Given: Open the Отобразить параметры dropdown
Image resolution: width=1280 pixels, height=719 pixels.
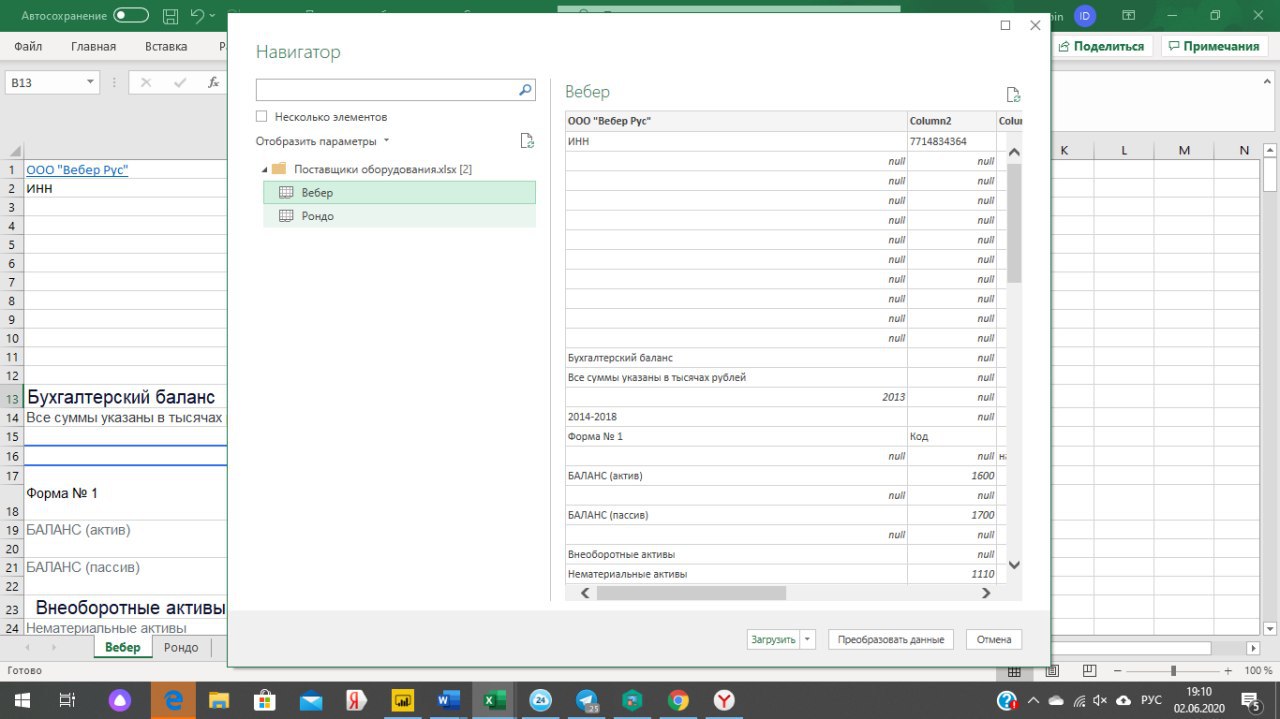Looking at the screenshot, I should pos(322,142).
